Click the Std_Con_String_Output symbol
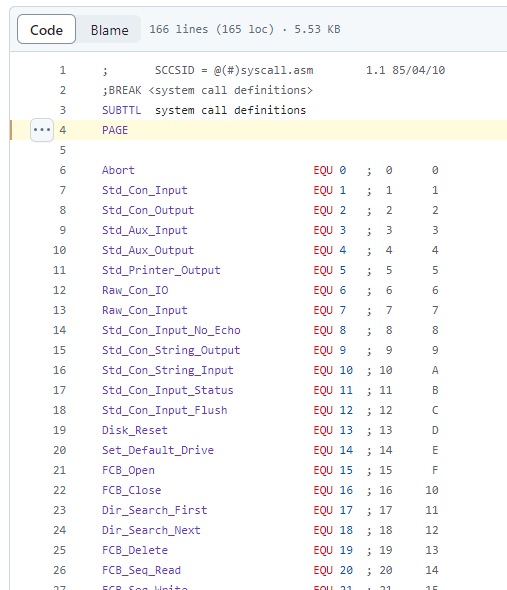This screenshot has height=590, width=507. [171, 350]
